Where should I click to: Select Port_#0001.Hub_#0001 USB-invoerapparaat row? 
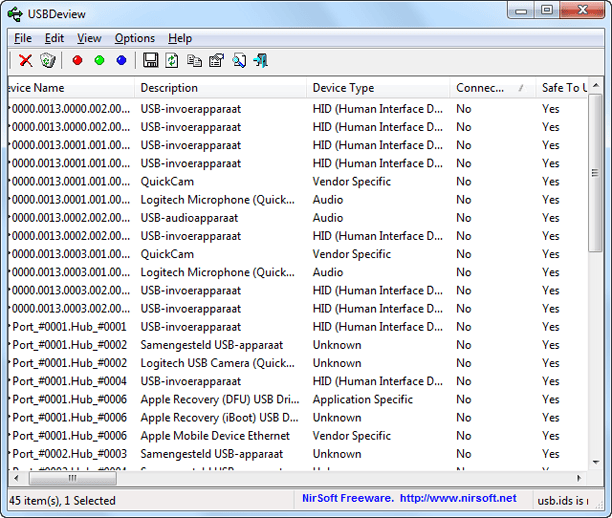click(x=297, y=327)
